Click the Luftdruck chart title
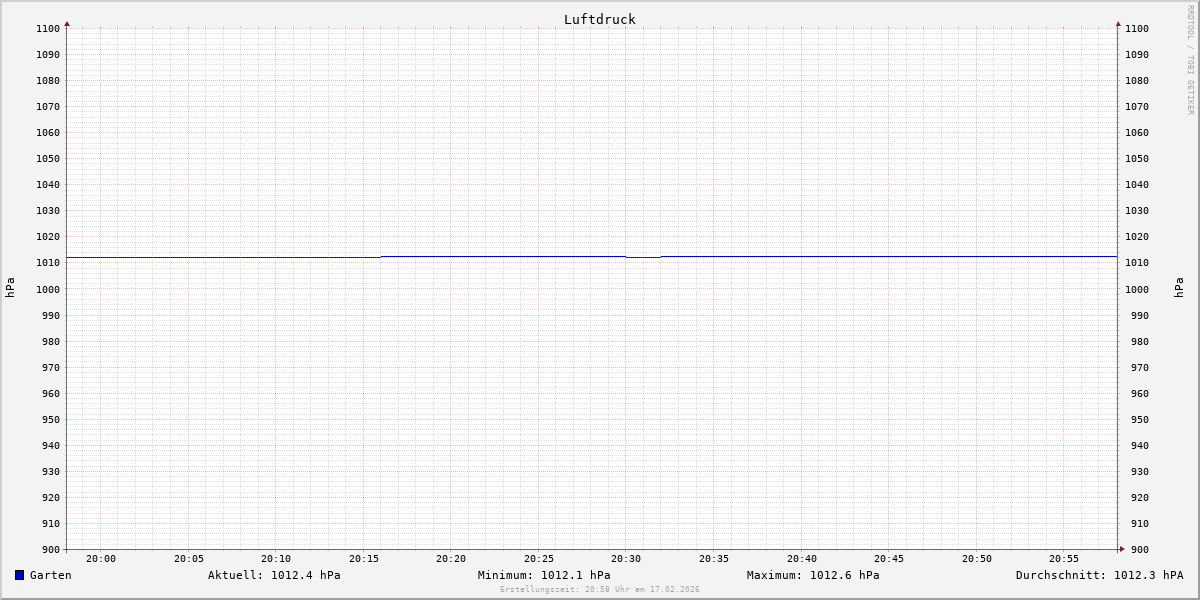1200x600 pixels. (x=599, y=19)
